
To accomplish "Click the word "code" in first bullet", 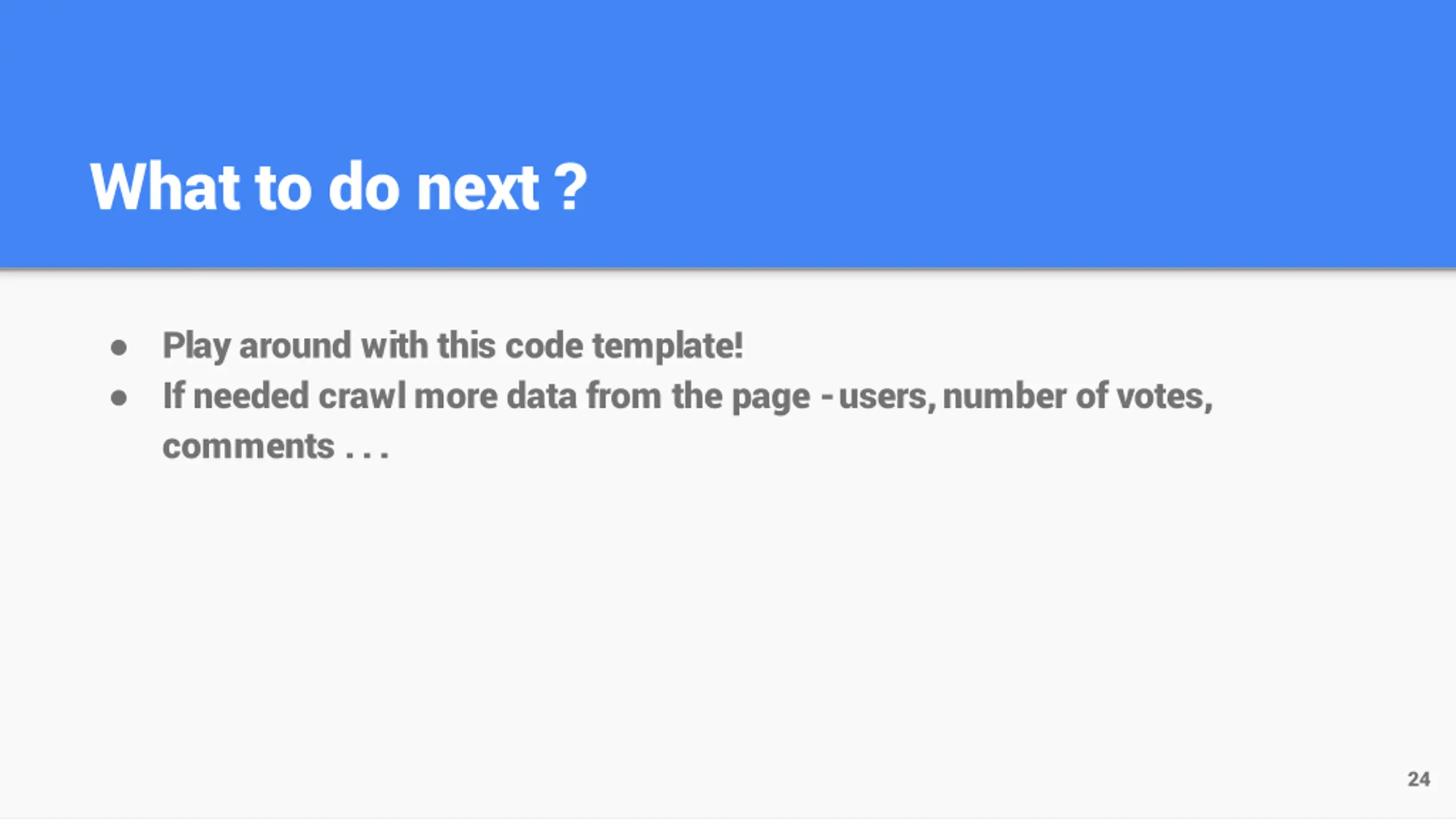I will (x=544, y=346).
